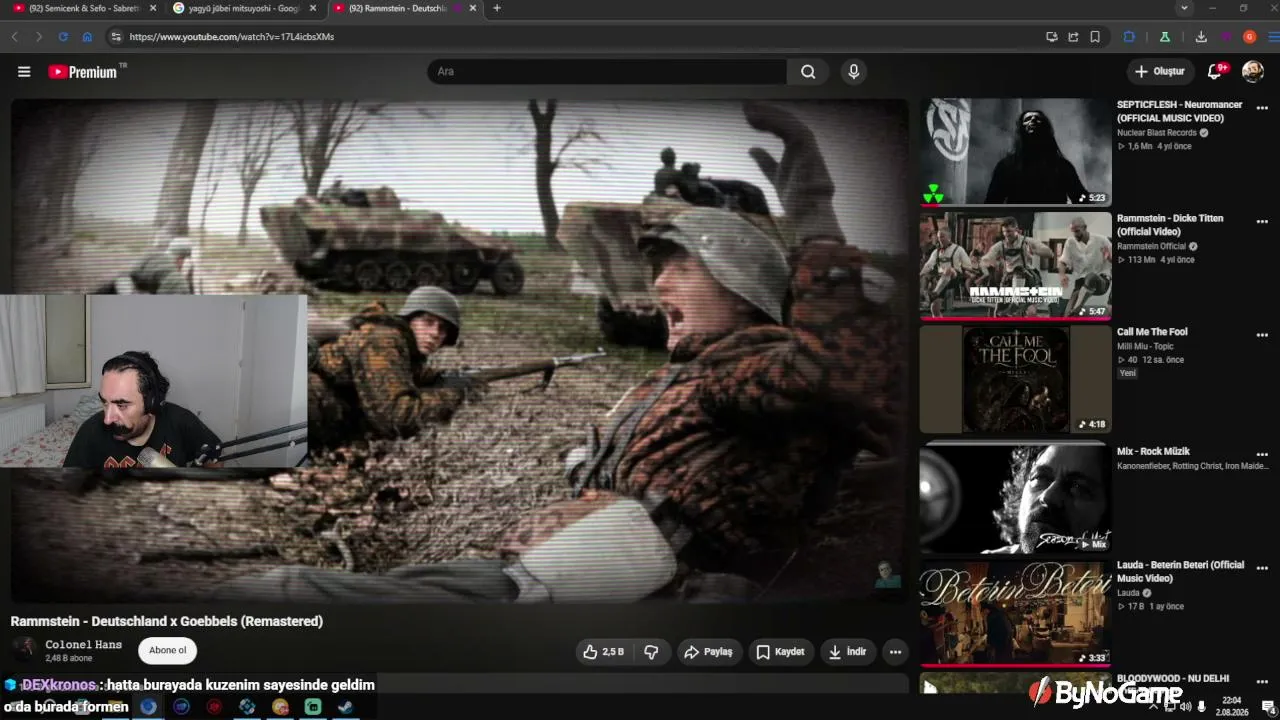Save the video with Kaydet
Viewport: 1280px width, 720px height.
pyautogui.click(x=780, y=652)
